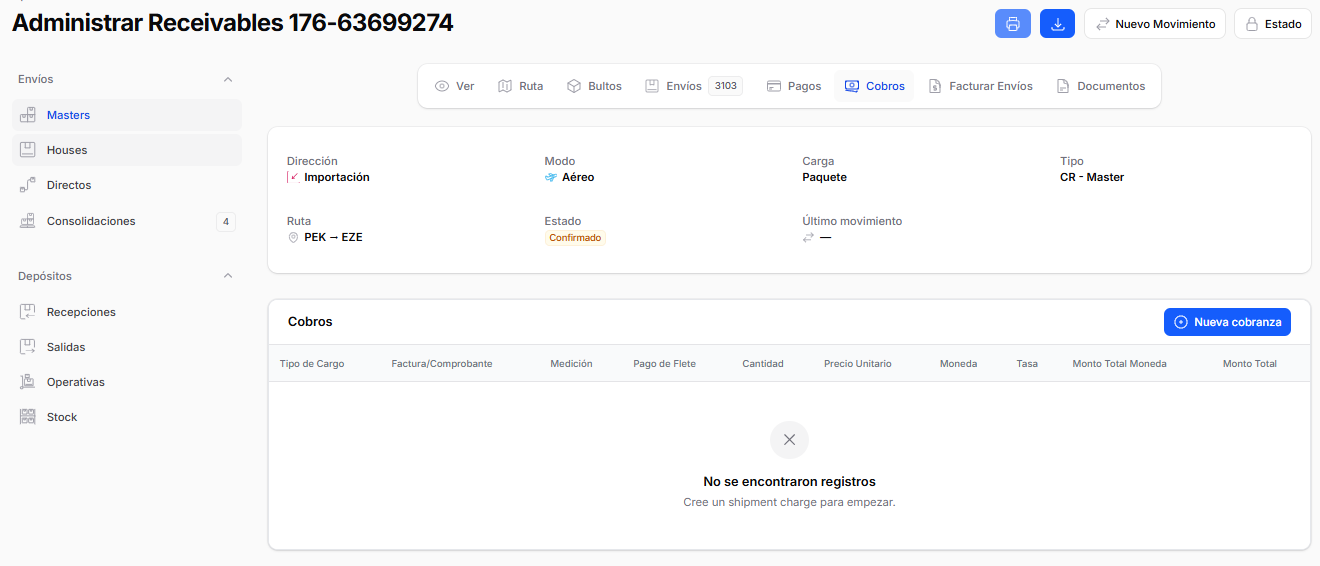Click the Moneda column header
The image size is (1320, 566).
coord(959,364)
